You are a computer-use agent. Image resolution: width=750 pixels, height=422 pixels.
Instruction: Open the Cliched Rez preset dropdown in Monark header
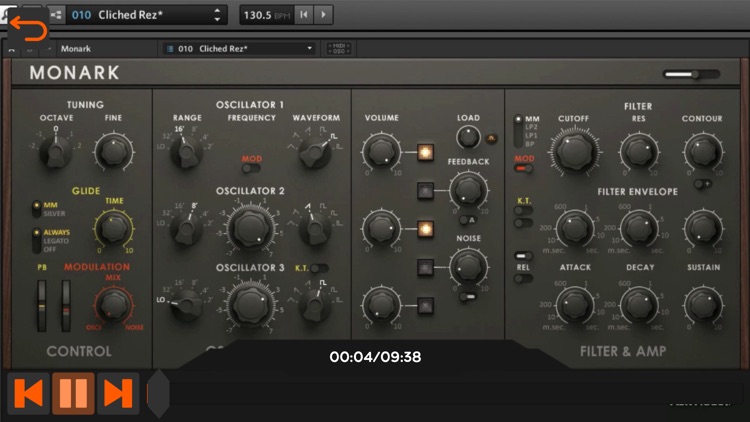239,48
